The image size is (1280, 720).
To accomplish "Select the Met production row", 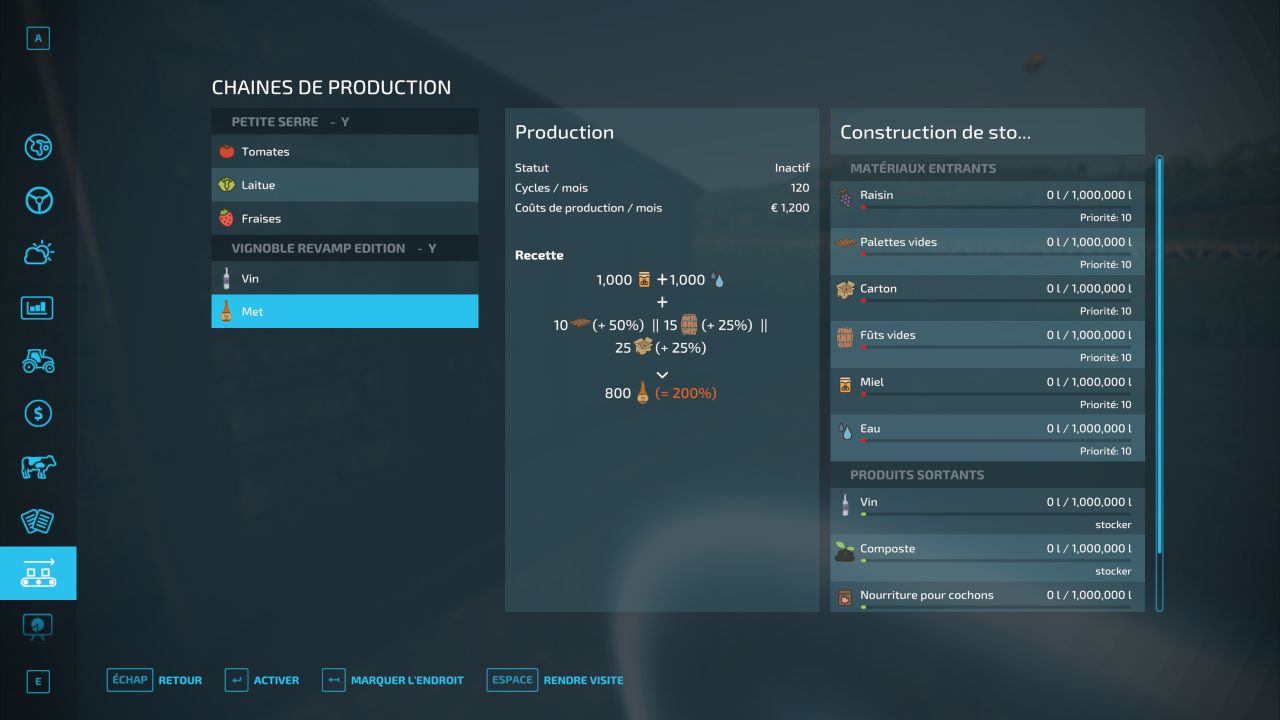I will pos(345,311).
